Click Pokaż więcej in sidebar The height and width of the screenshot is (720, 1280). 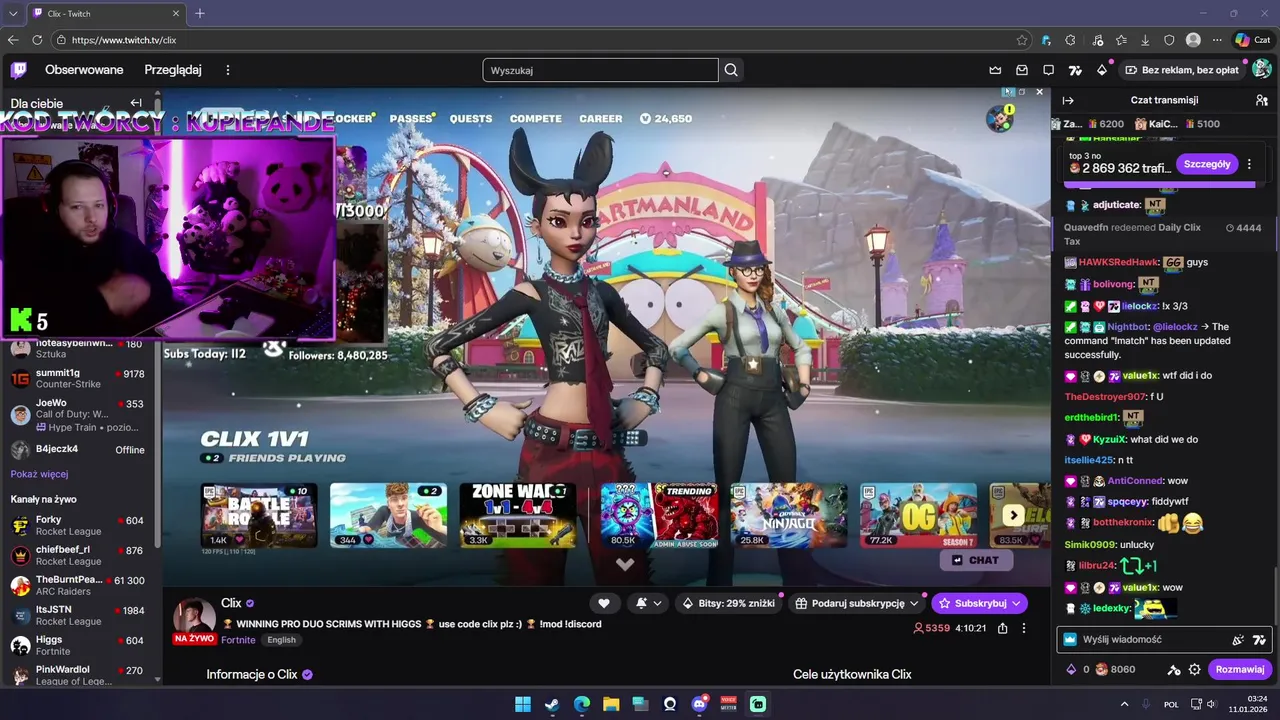pyautogui.click(x=39, y=474)
